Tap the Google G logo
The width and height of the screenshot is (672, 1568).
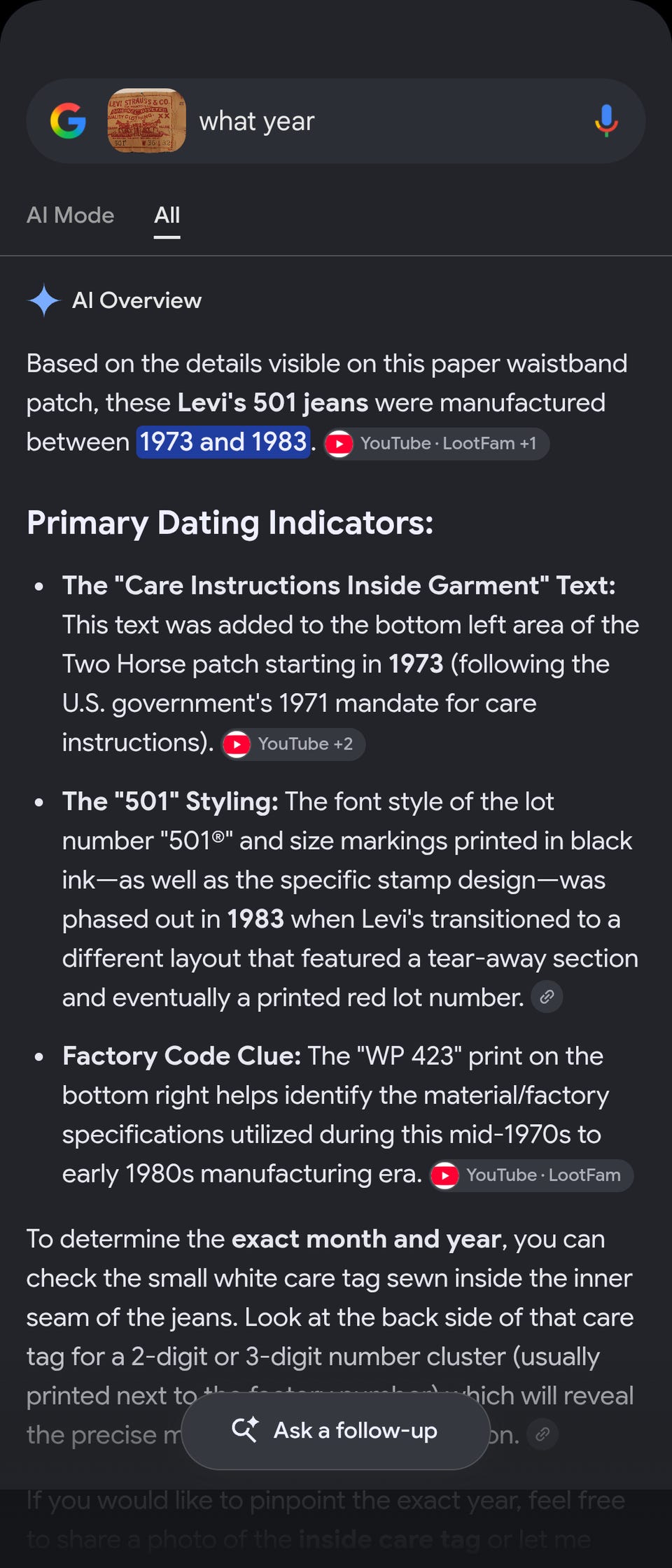[68, 121]
